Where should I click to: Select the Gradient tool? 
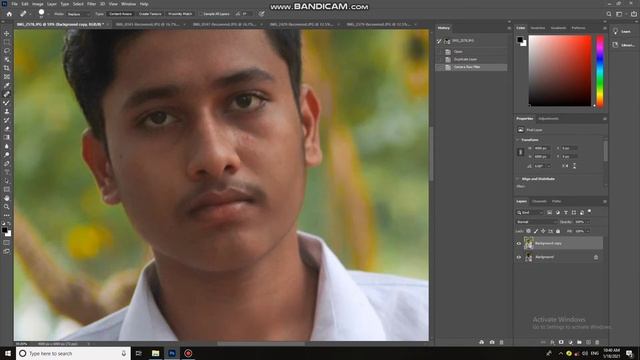tap(7, 137)
